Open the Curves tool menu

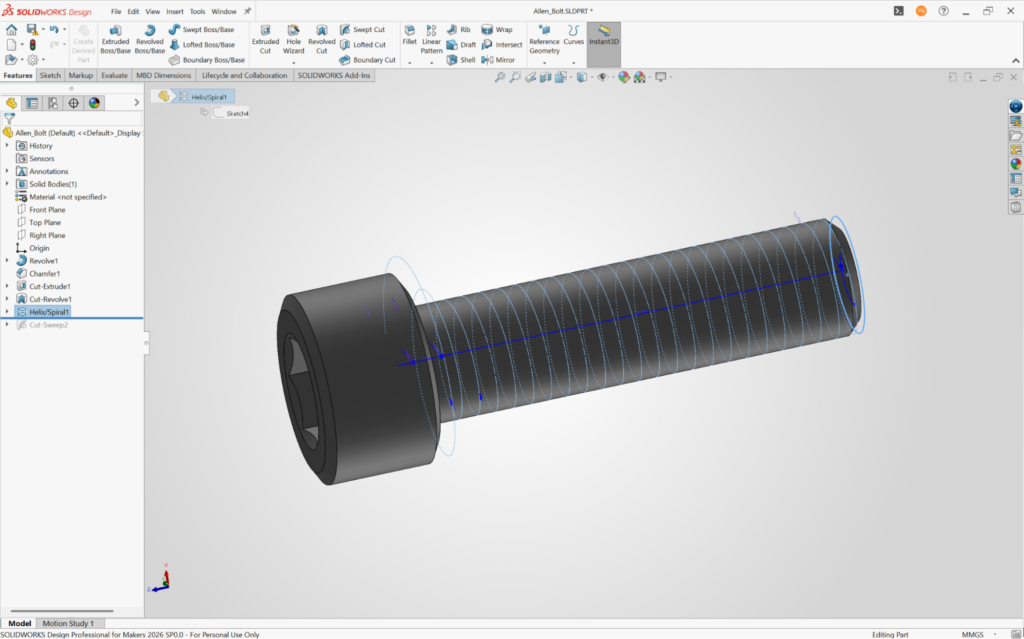(573, 35)
